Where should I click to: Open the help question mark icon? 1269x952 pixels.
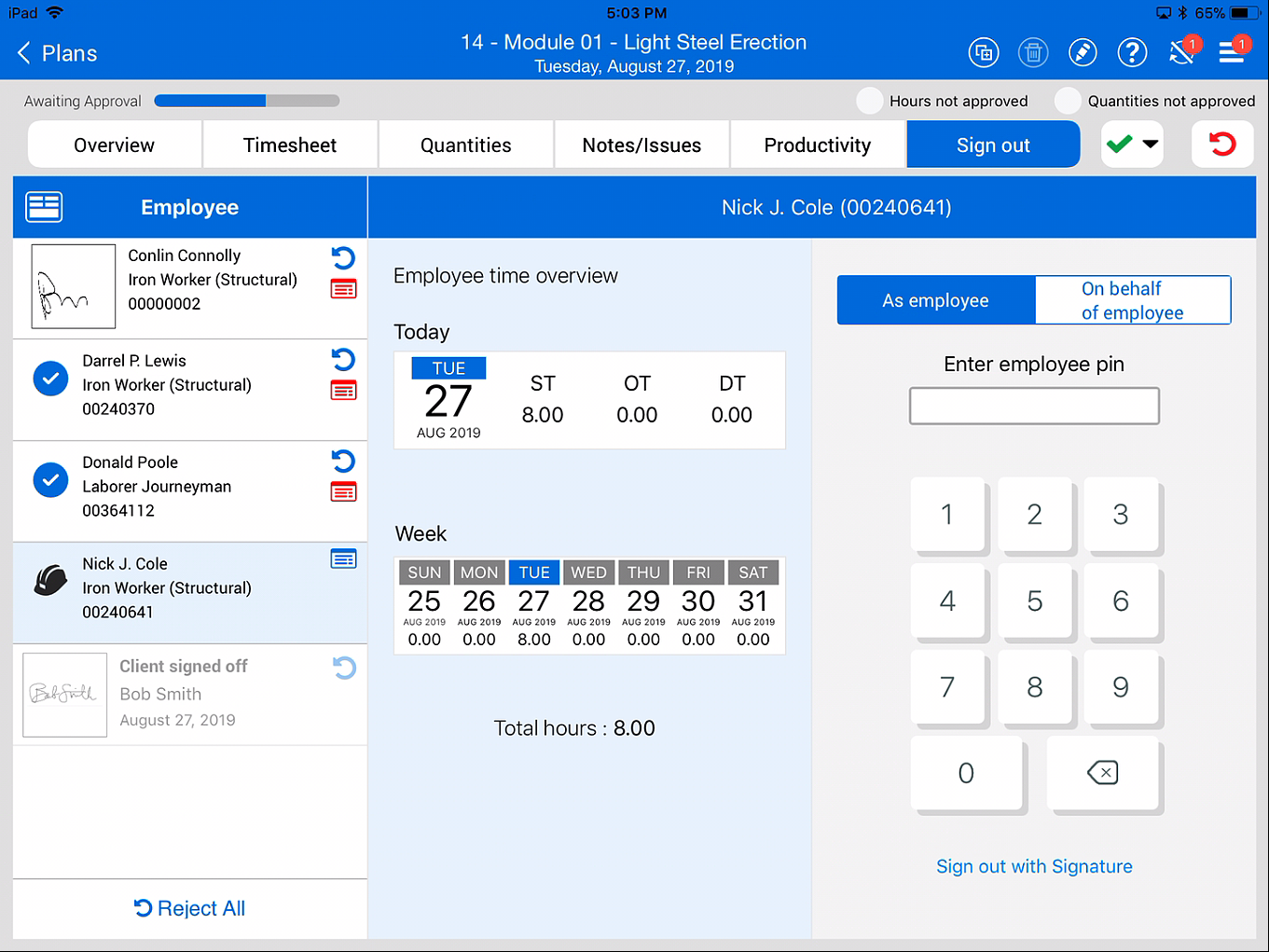click(x=1132, y=52)
